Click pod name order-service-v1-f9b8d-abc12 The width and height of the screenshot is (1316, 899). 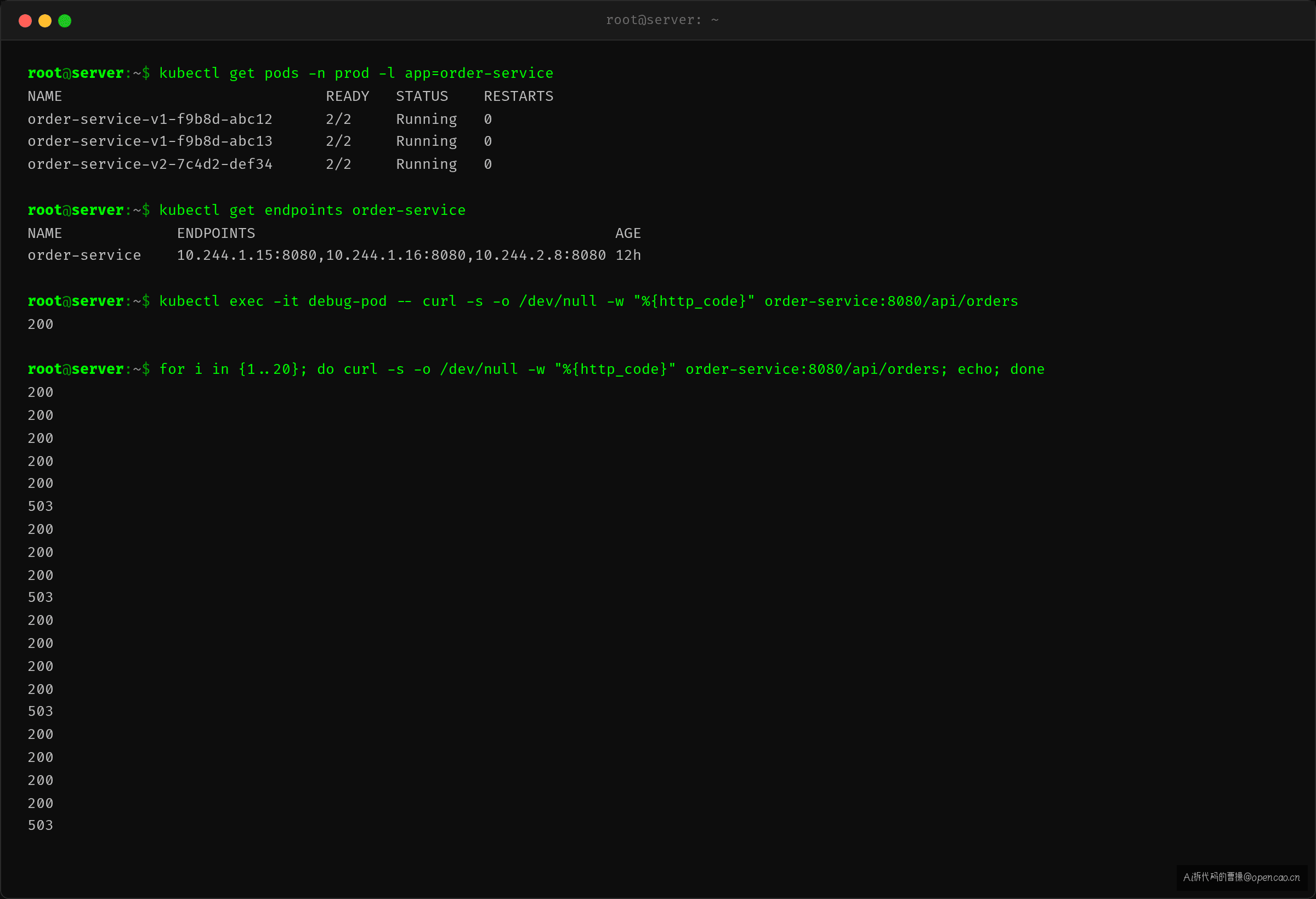[x=150, y=120]
